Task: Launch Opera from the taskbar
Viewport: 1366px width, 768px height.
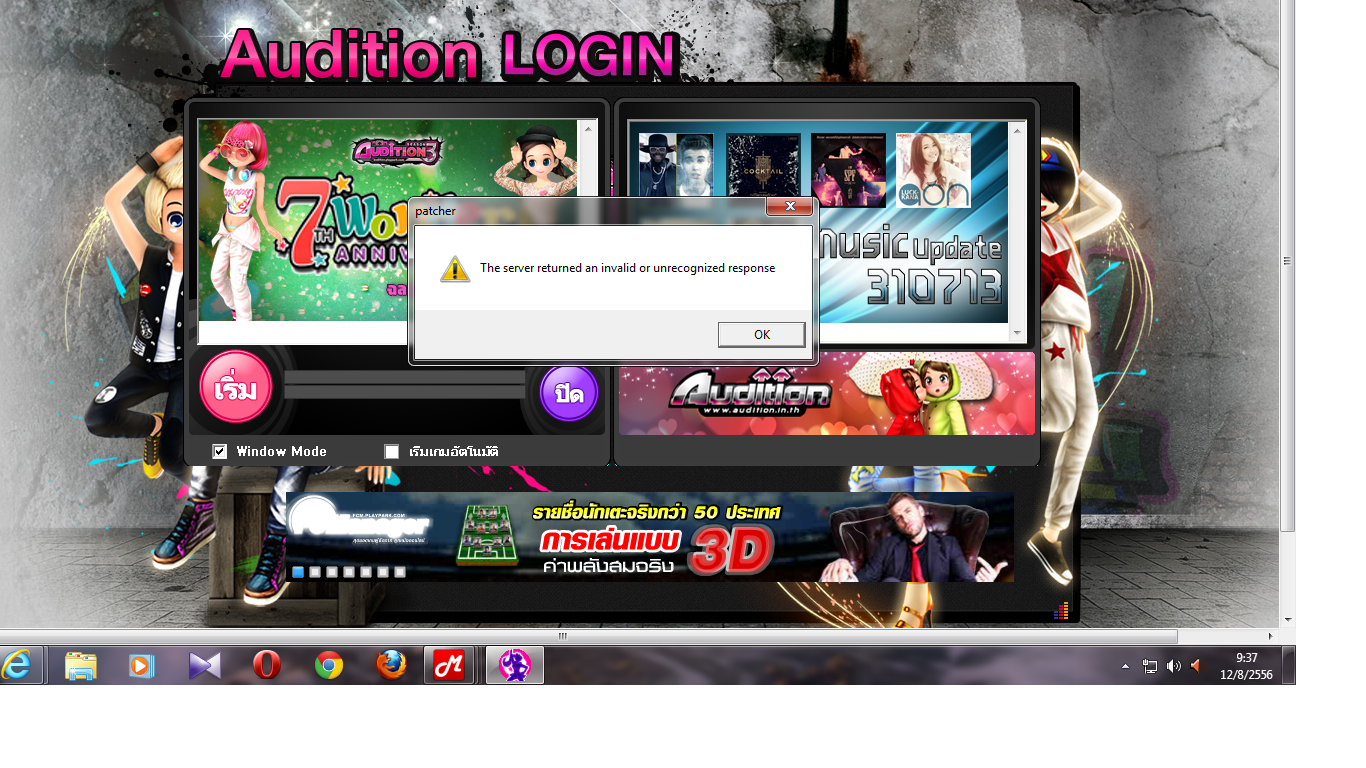Action: tap(266, 665)
